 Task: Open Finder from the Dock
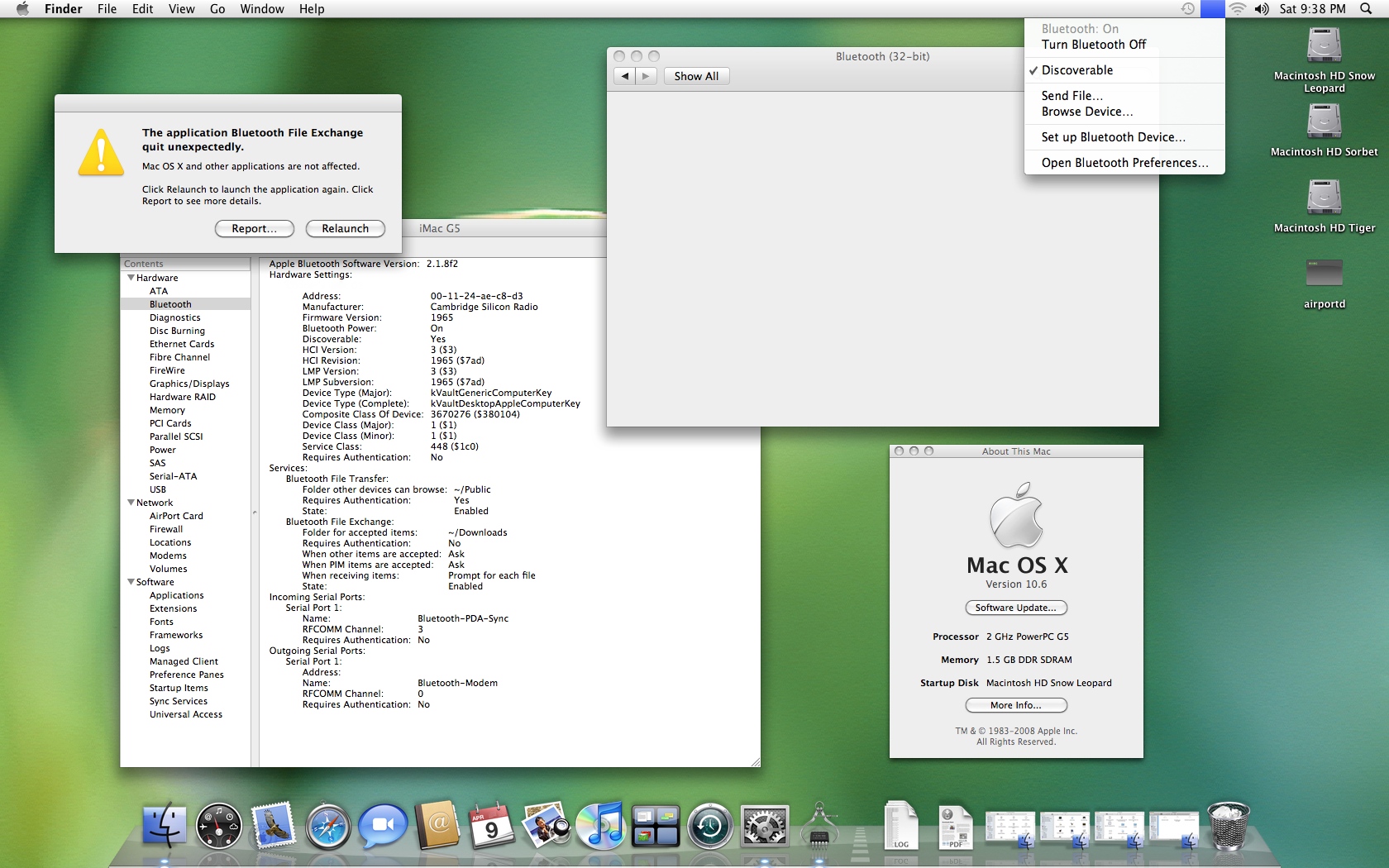(x=165, y=826)
